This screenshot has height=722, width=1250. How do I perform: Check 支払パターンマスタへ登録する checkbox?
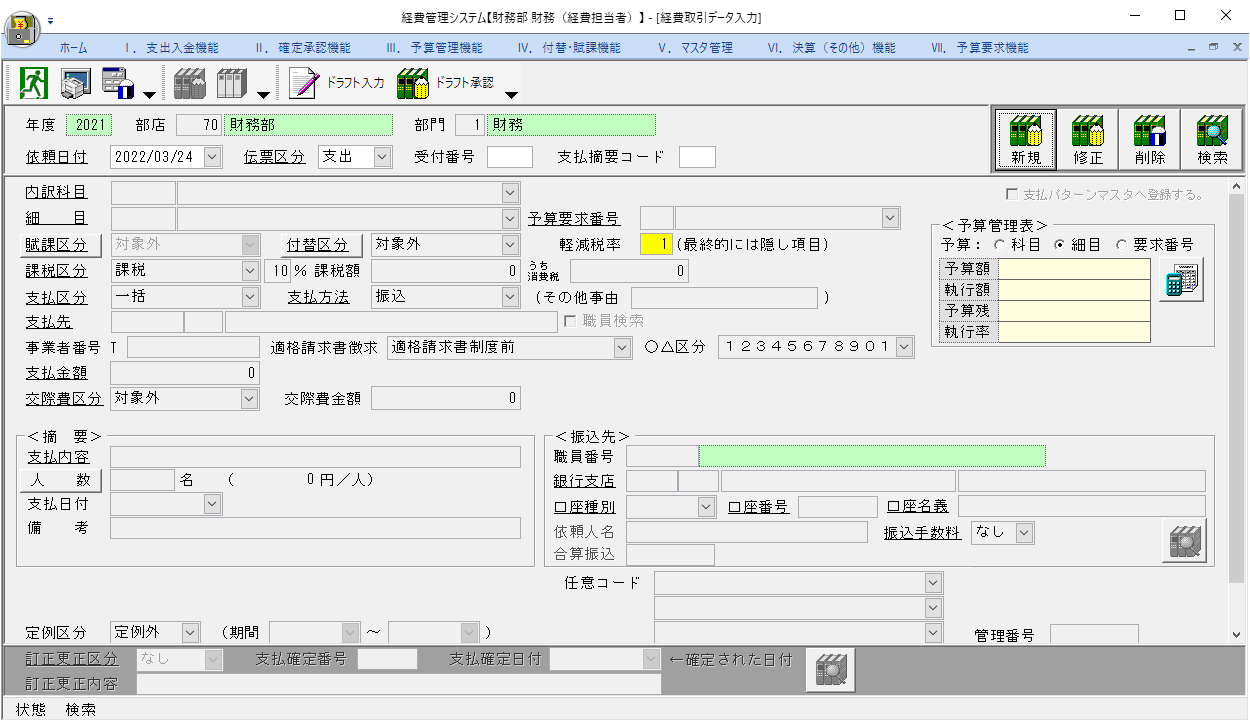click(x=1012, y=194)
